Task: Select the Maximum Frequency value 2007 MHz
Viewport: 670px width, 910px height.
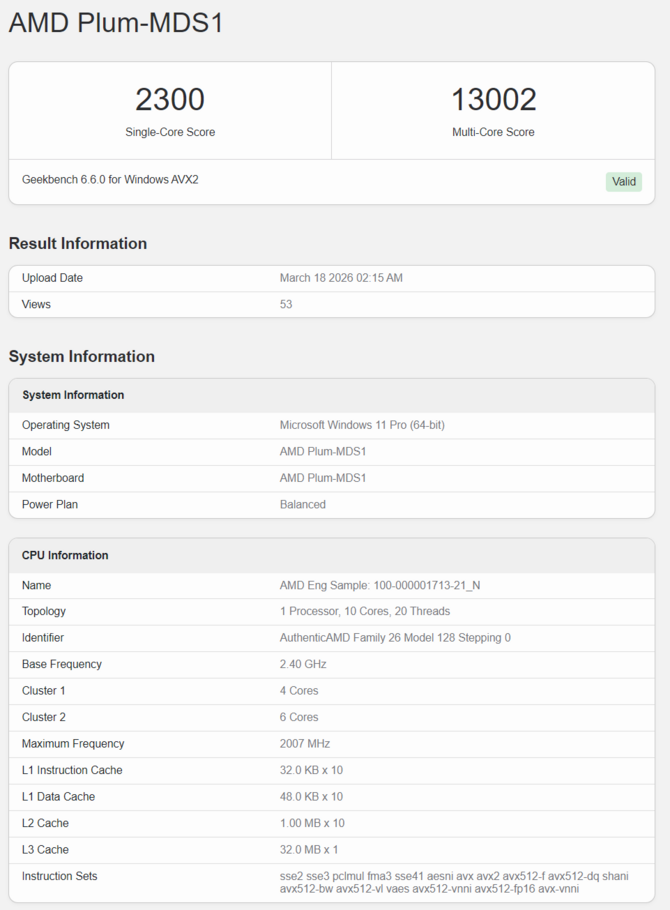Action: [305, 743]
